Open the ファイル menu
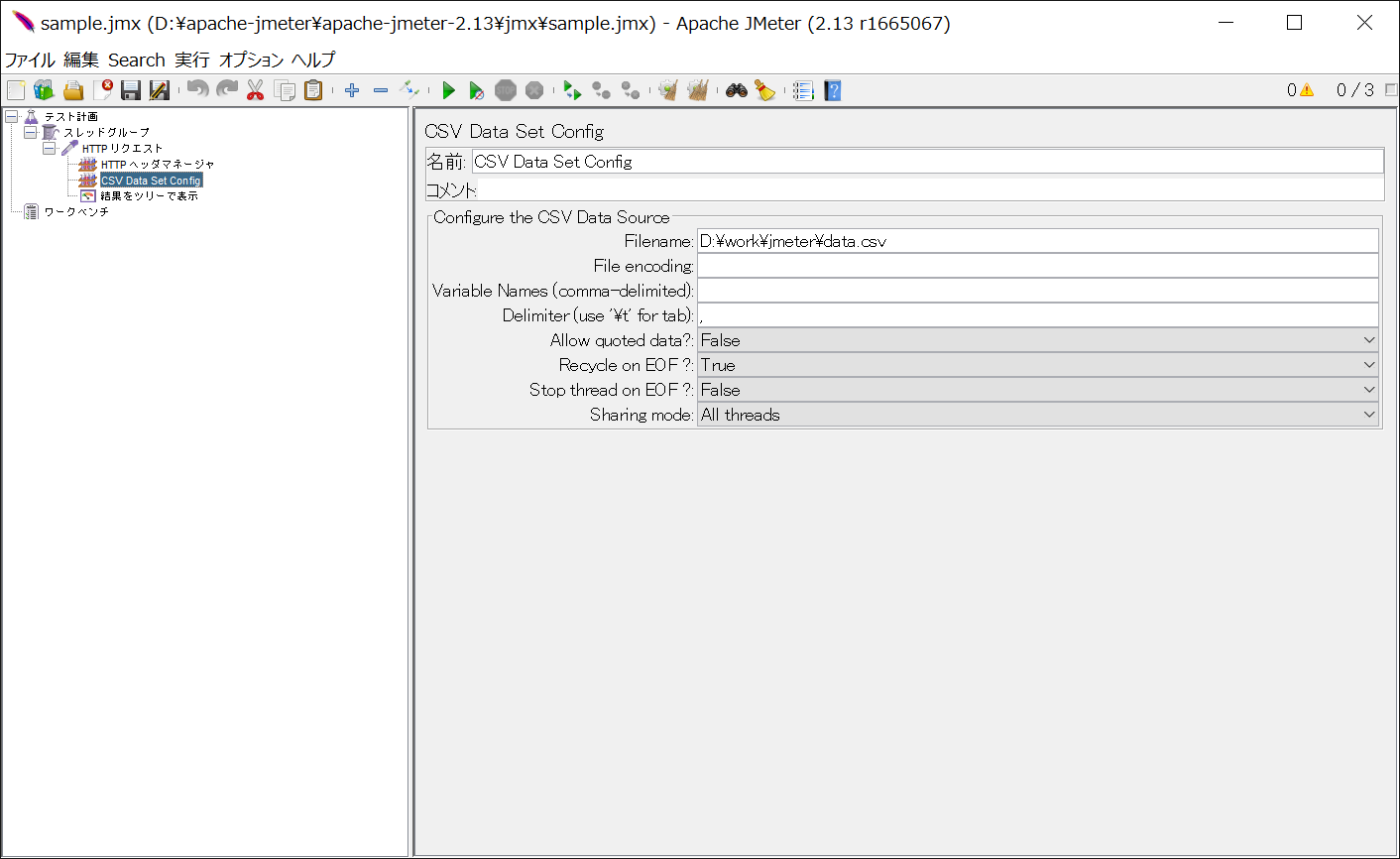The height and width of the screenshot is (859, 1400). point(30,60)
